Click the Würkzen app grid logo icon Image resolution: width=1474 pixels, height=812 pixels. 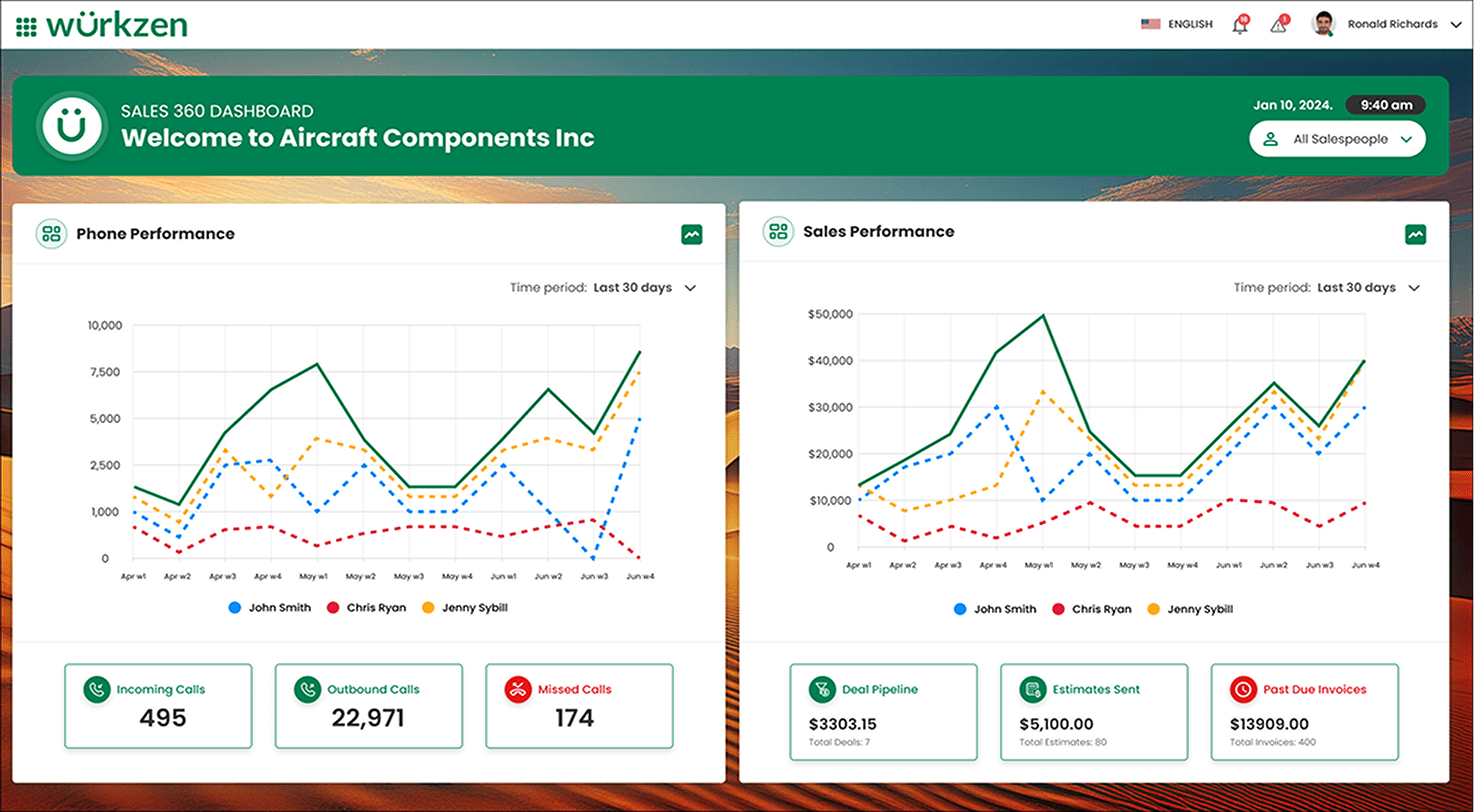coord(28,26)
